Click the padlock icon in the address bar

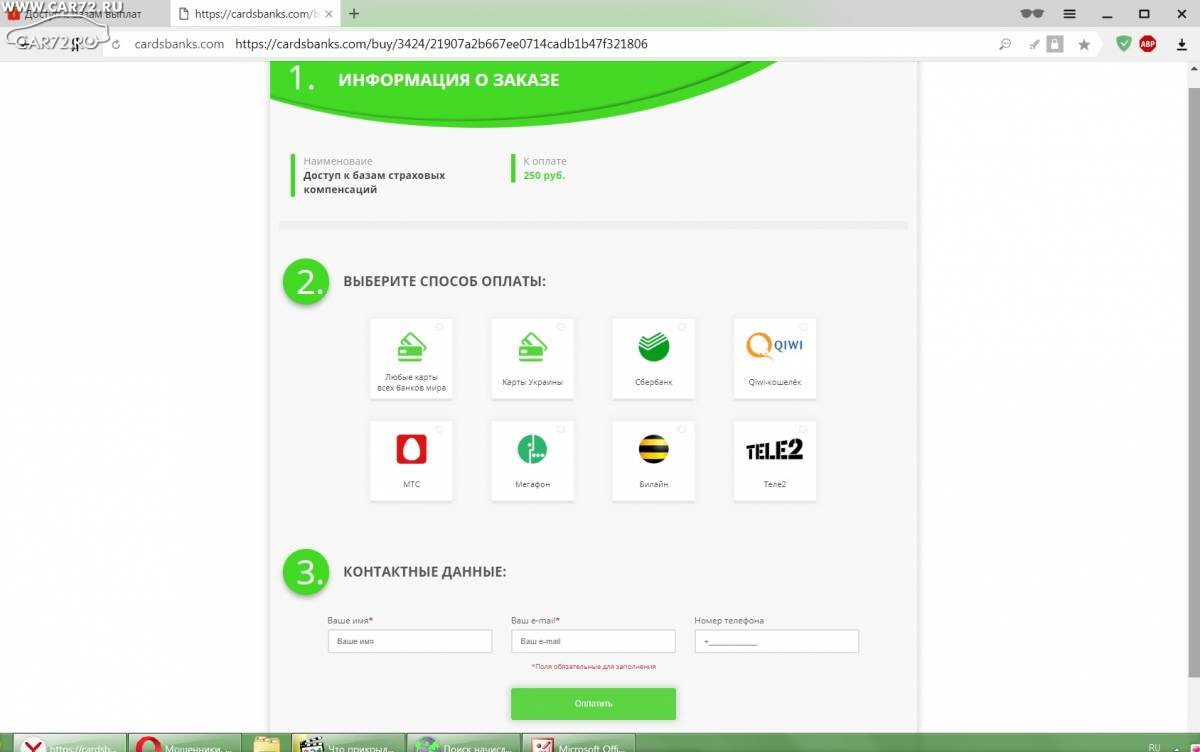point(1055,44)
